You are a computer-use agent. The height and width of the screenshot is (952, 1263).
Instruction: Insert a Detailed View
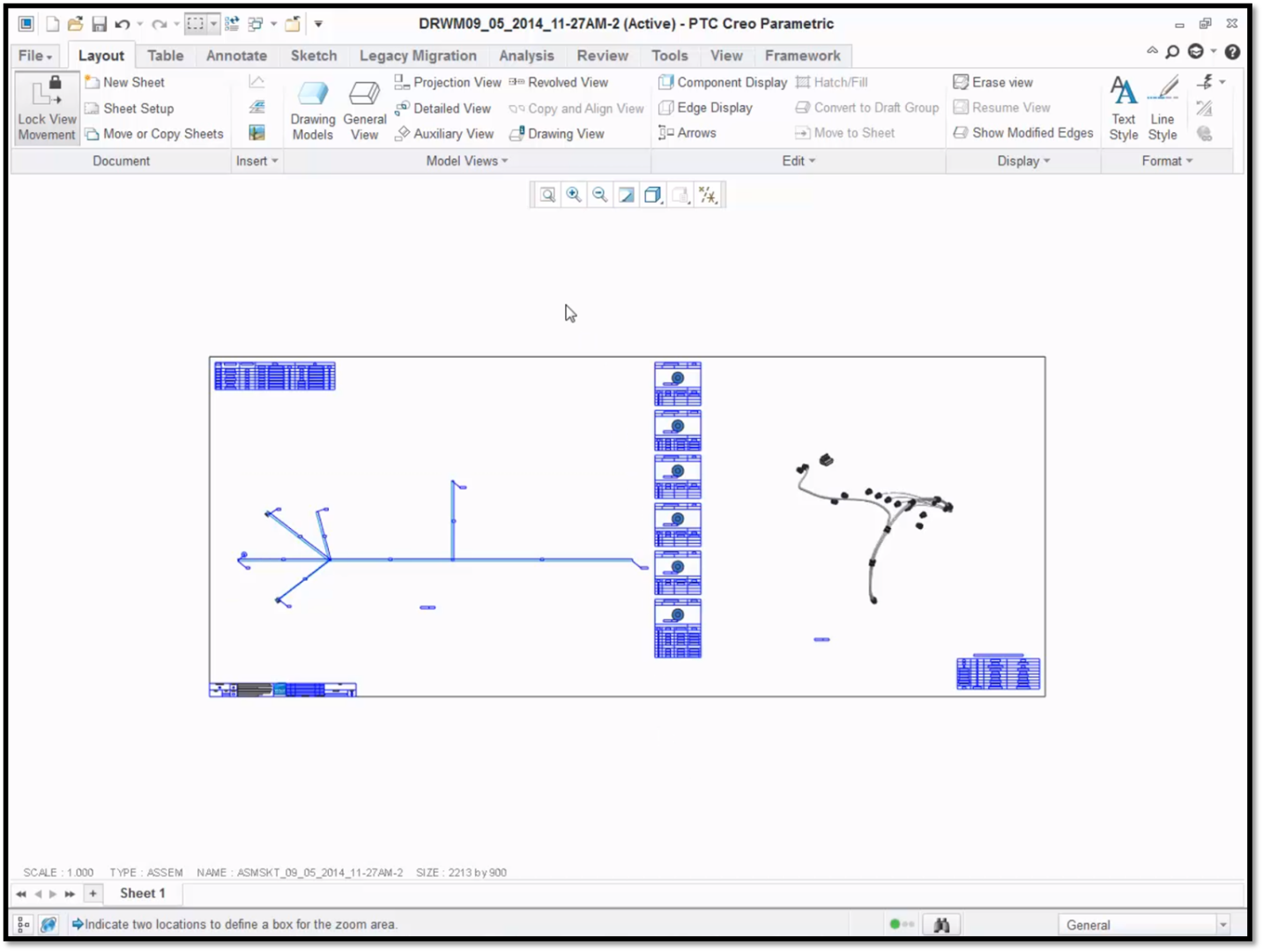tap(442, 108)
